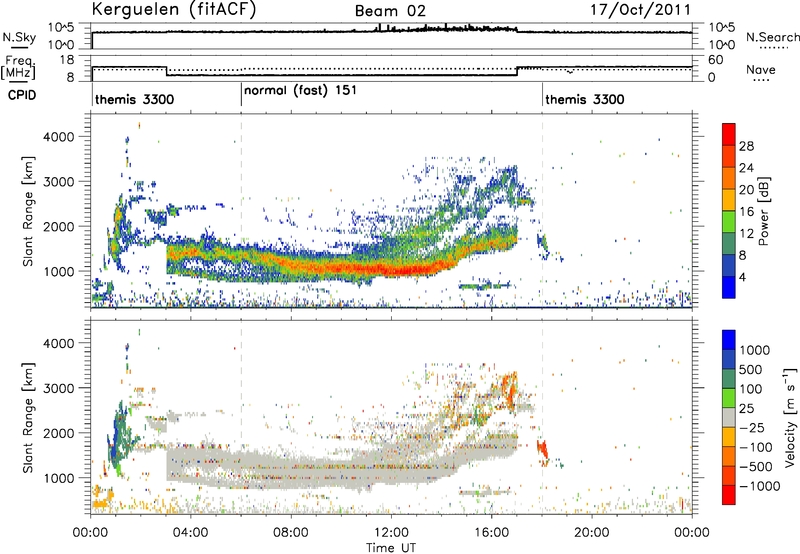
Task: Click the "28" tick on Power colorbar
Action: tap(746, 146)
